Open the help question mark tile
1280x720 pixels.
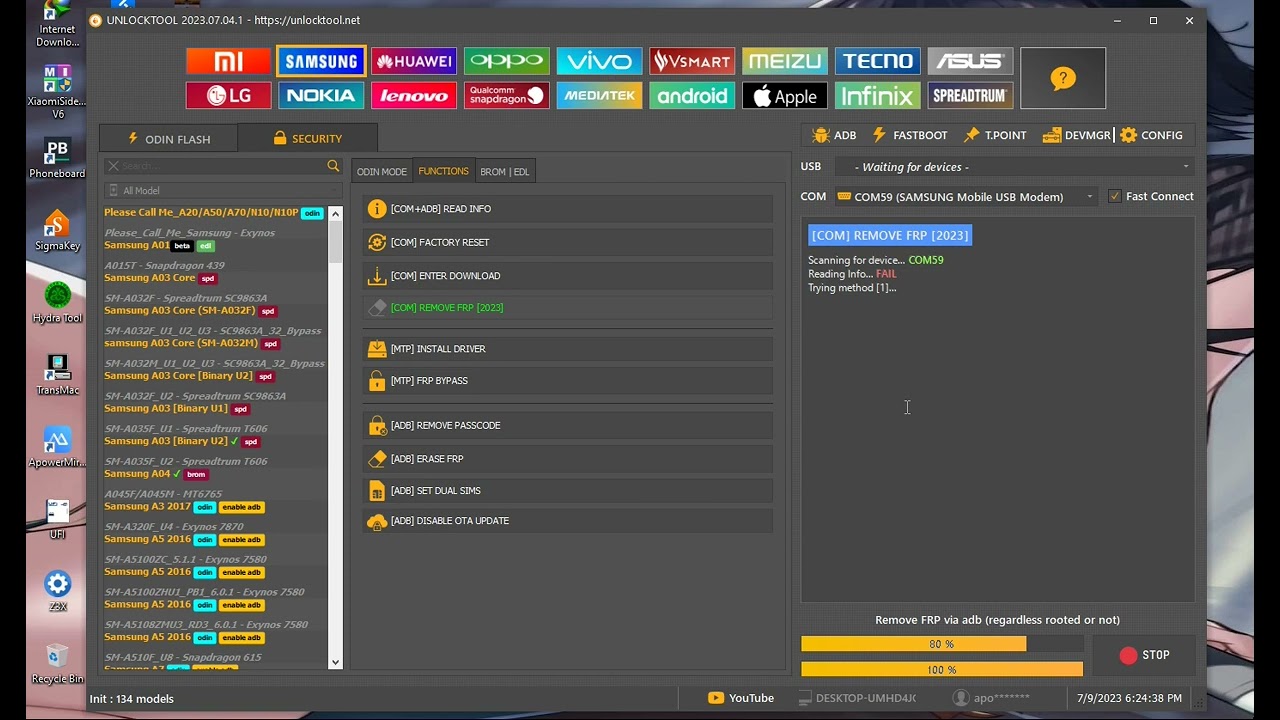(1063, 78)
